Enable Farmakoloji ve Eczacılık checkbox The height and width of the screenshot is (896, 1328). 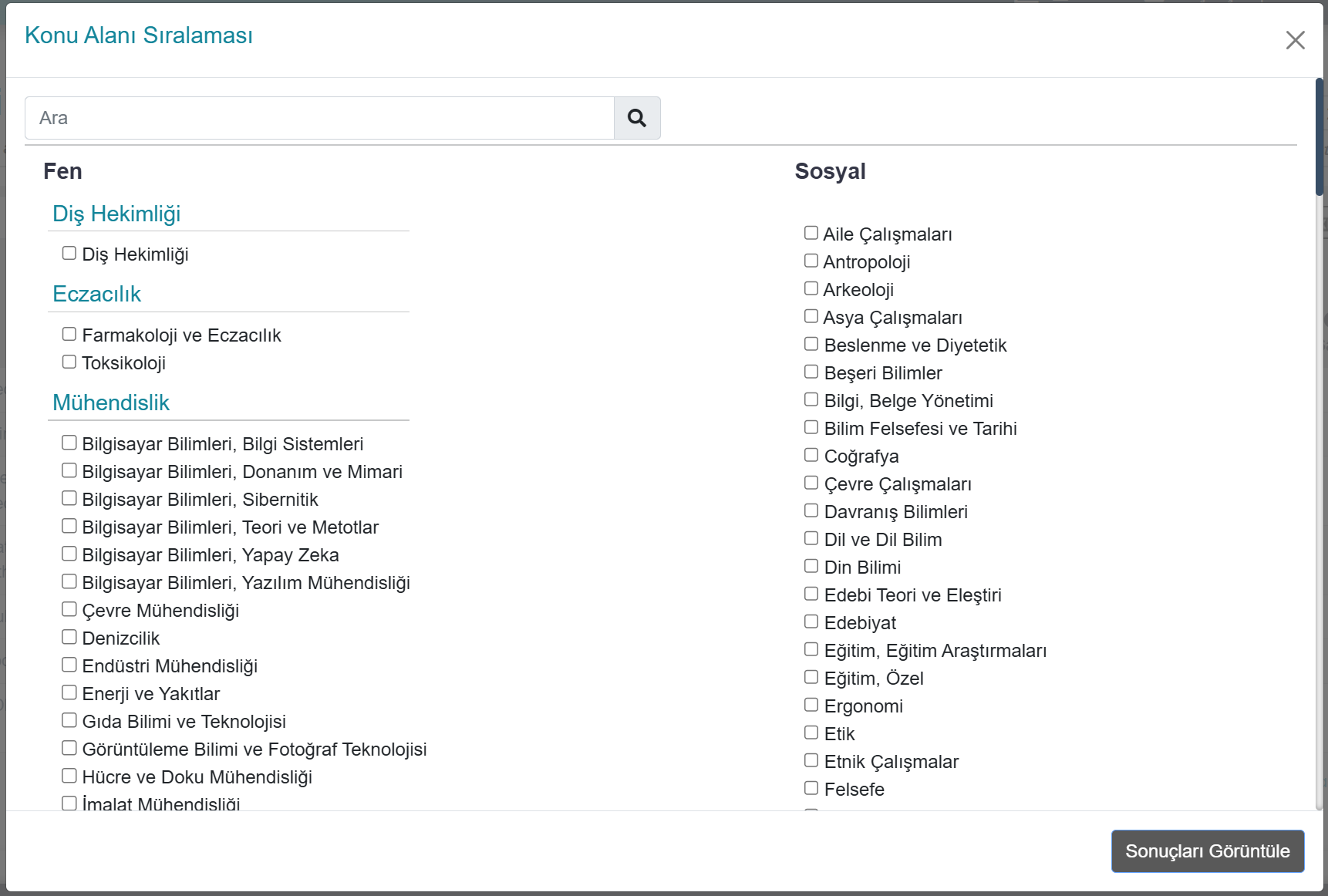pyautogui.click(x=69, y=334)
